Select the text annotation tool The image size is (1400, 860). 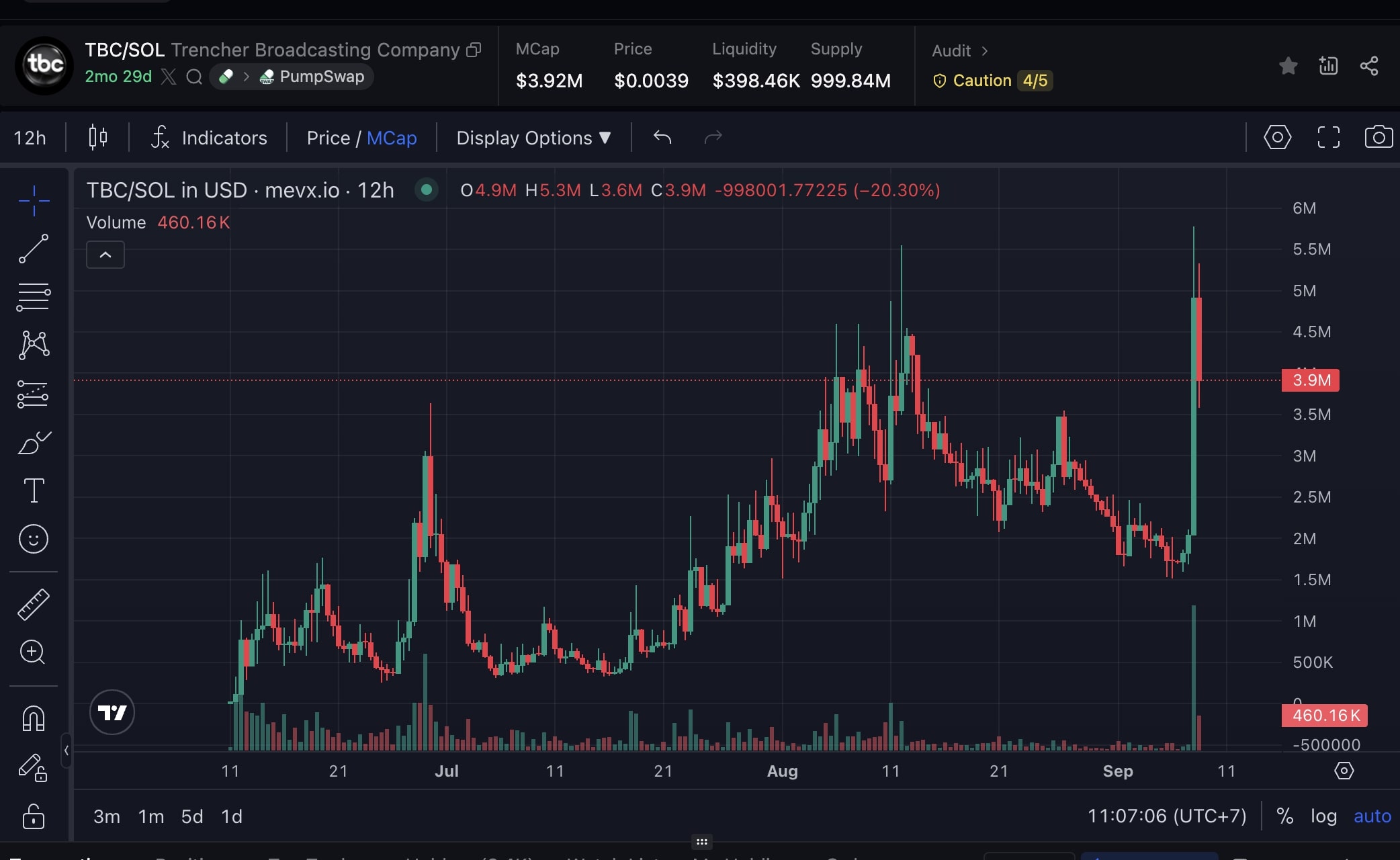33,490
